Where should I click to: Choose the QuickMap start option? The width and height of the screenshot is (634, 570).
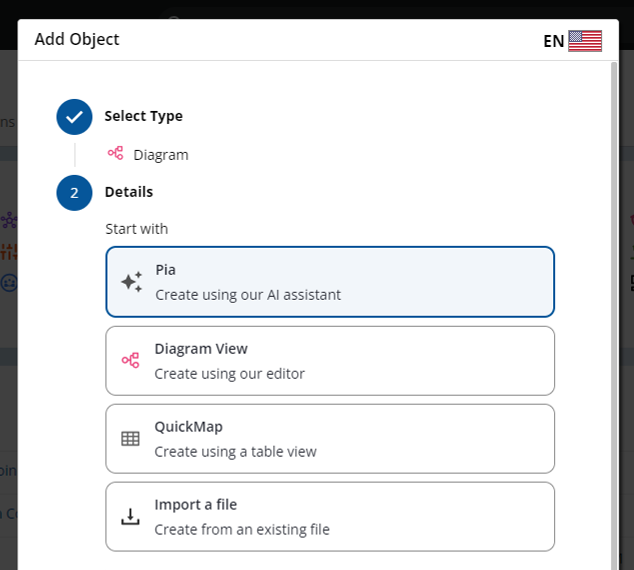(x=330, y=438)
